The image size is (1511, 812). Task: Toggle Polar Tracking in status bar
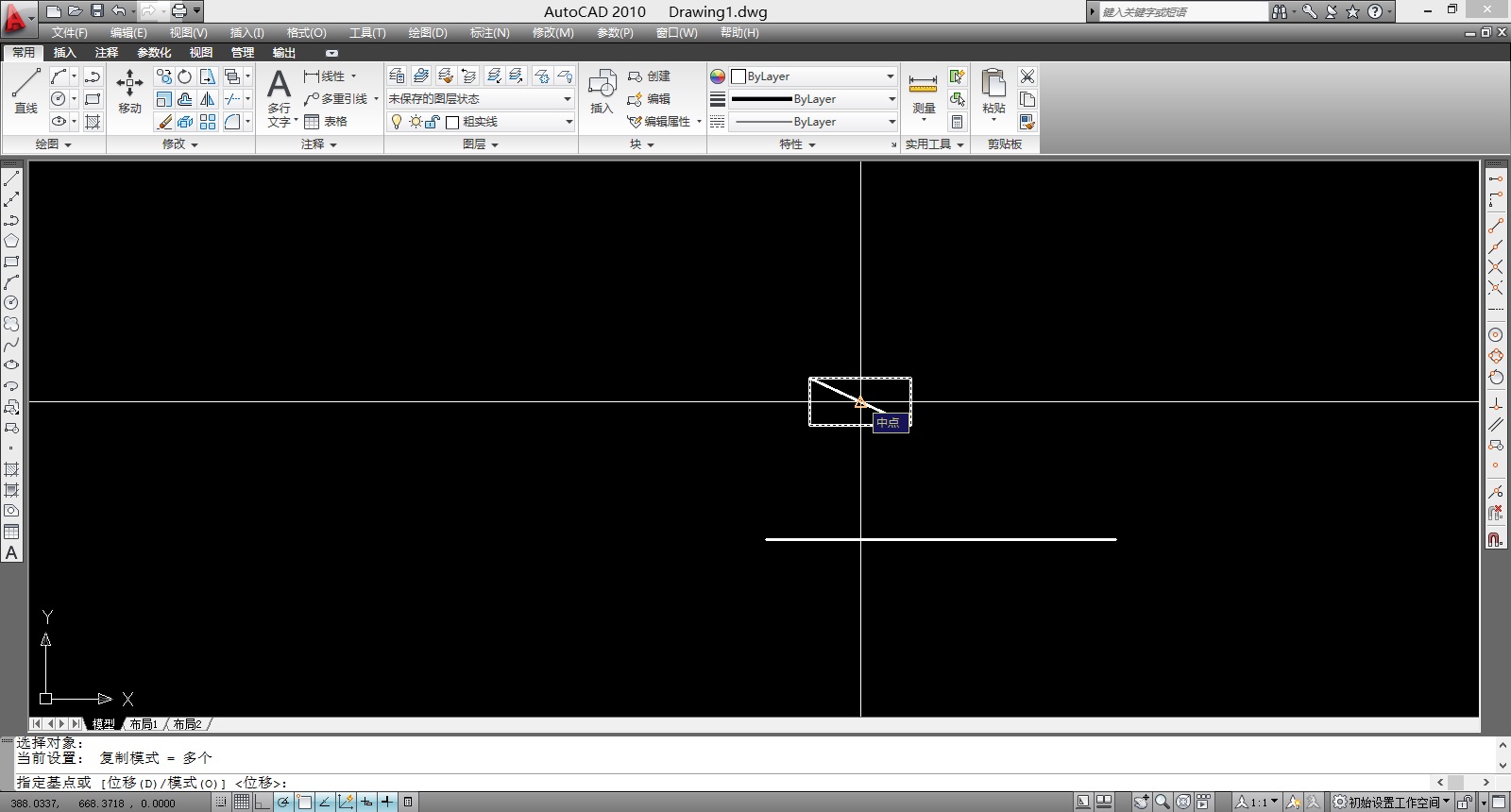point(283,802)
